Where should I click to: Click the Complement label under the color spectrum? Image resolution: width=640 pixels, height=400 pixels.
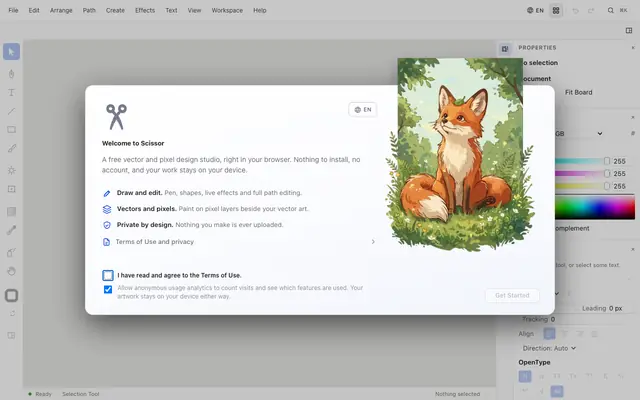[572, 229]
